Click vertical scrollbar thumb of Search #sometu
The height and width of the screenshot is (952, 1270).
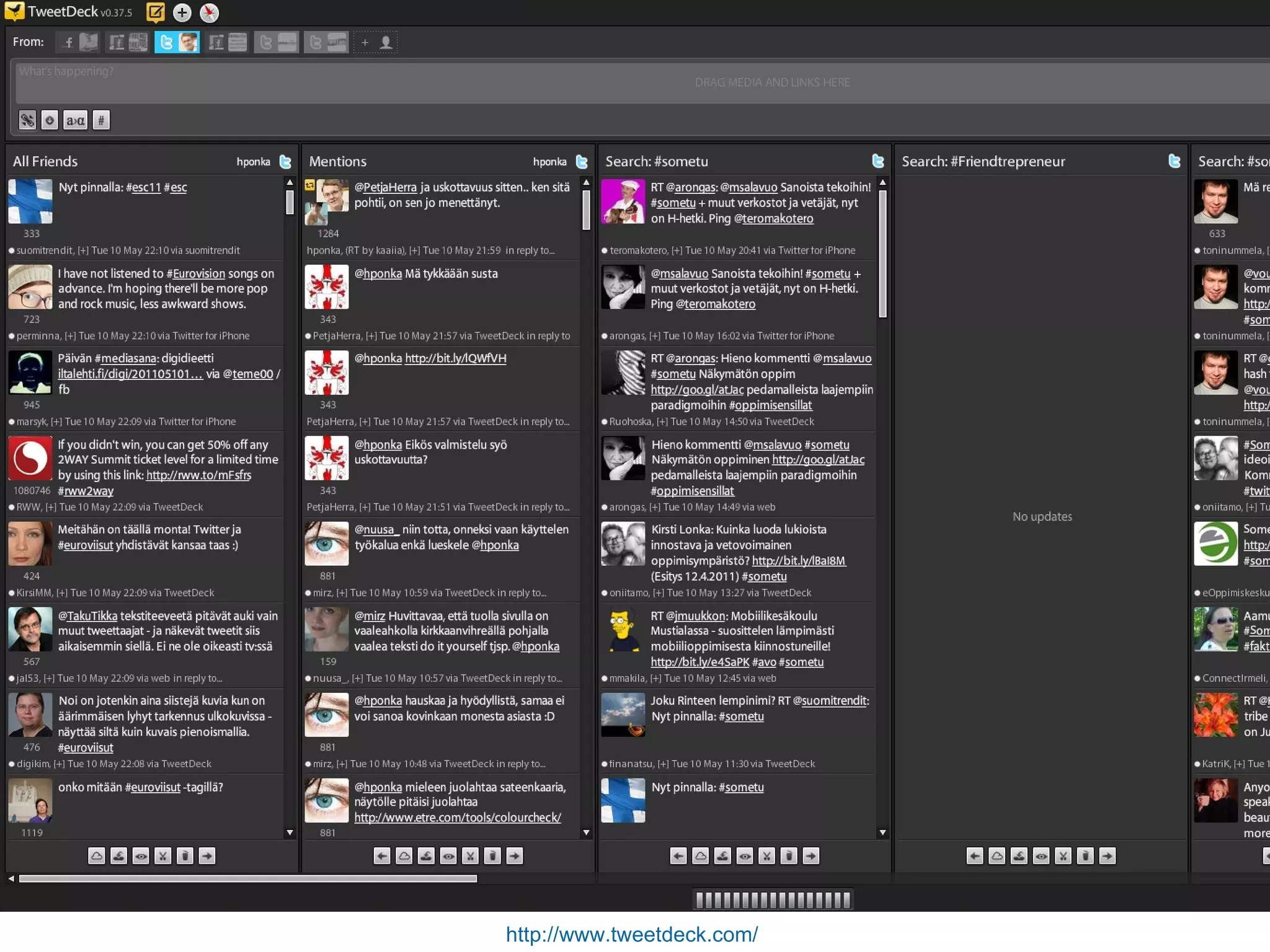[x=882, y=253]
